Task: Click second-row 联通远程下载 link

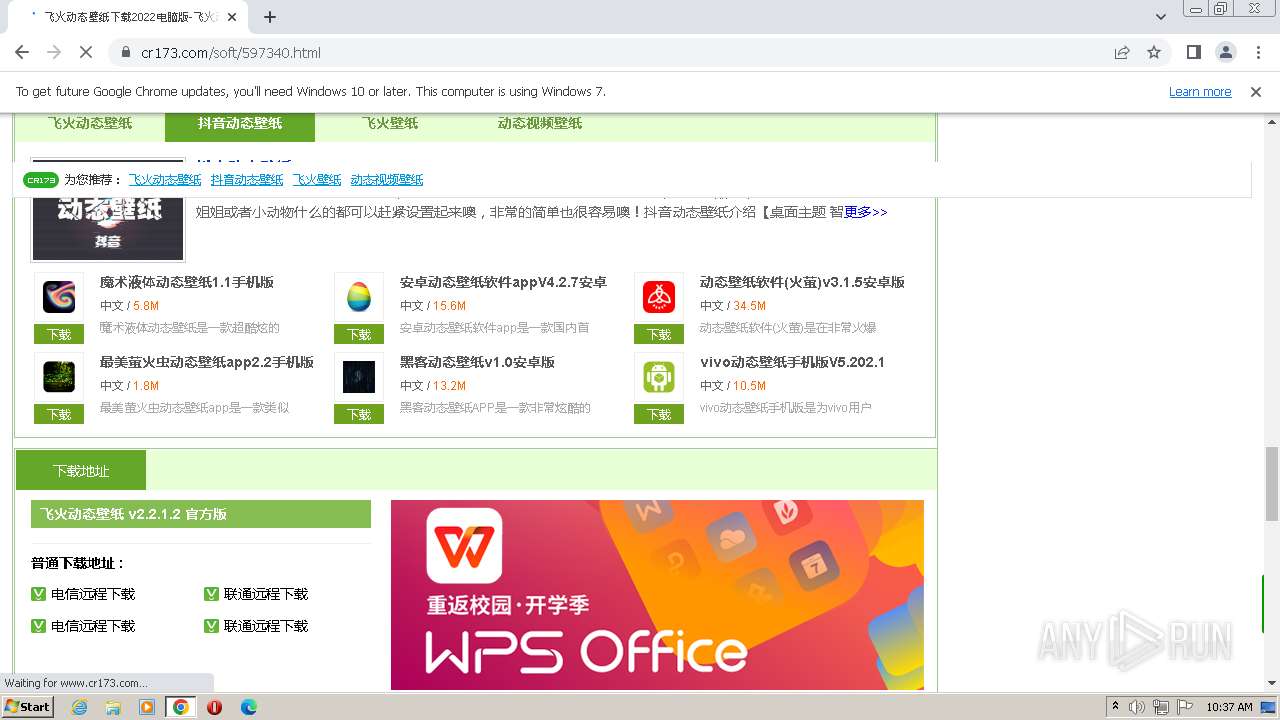Action: click(x=266, y=626)
